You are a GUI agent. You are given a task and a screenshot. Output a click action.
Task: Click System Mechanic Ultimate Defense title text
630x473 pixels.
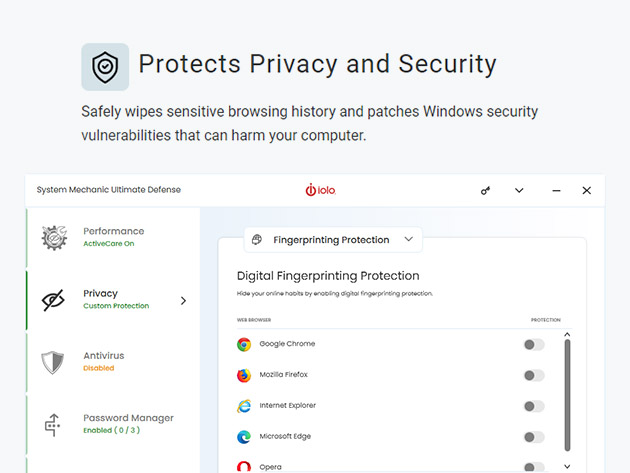tap(108, 190)
